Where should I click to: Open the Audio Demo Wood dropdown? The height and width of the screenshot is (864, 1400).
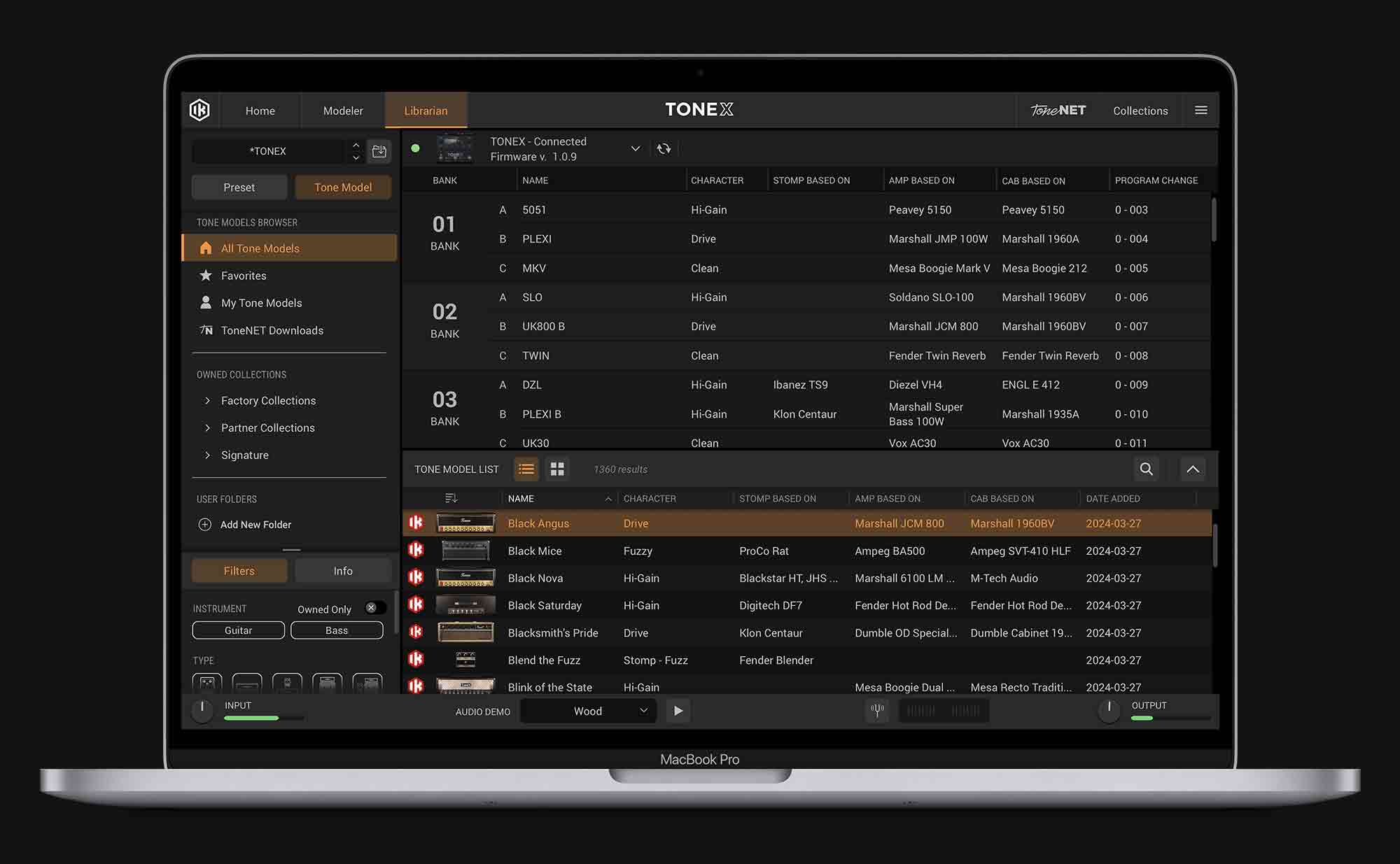click(x=588, y=711)
